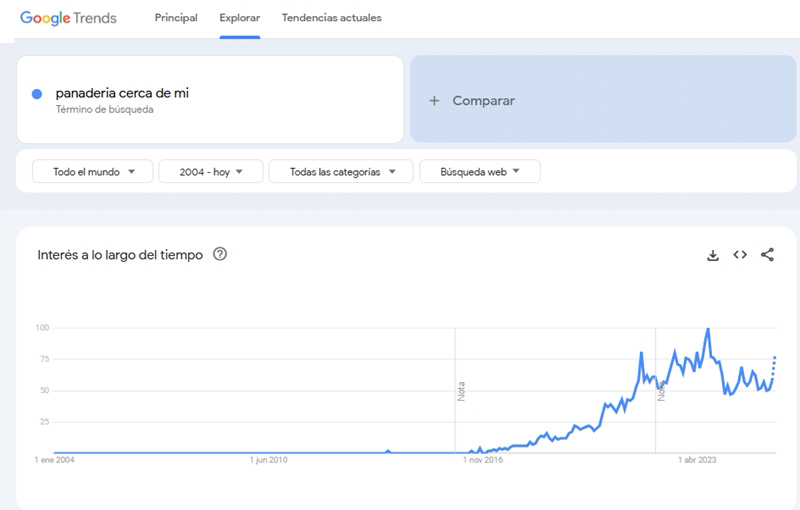The width and height of the screenshot is (800, 510).
Task: Open the Tendencias actuales tab
Action: pos(332,18)
